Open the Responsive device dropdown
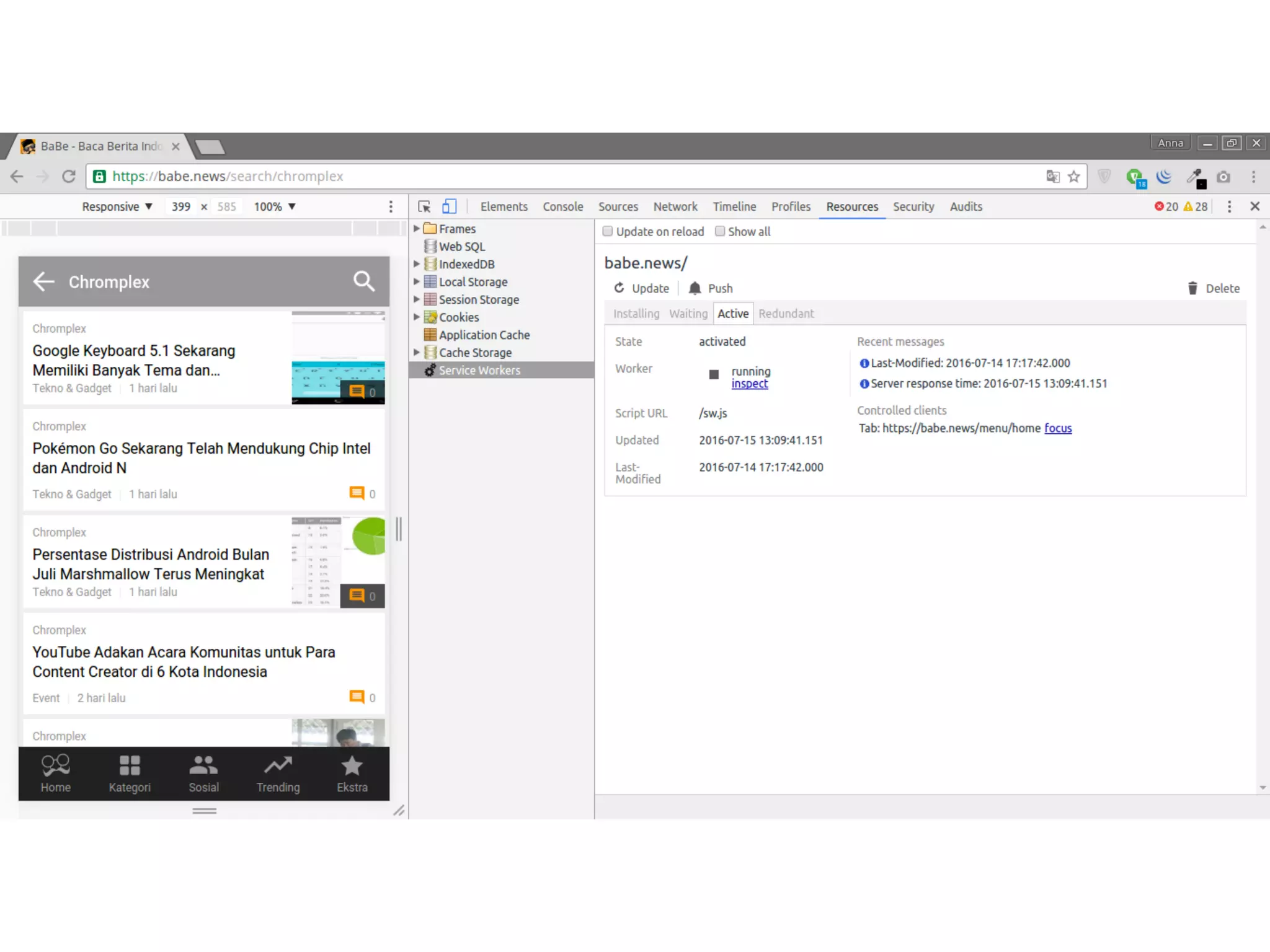This screenshot has width=1270, height=952. pyautogui.click(x=117, y=206)
